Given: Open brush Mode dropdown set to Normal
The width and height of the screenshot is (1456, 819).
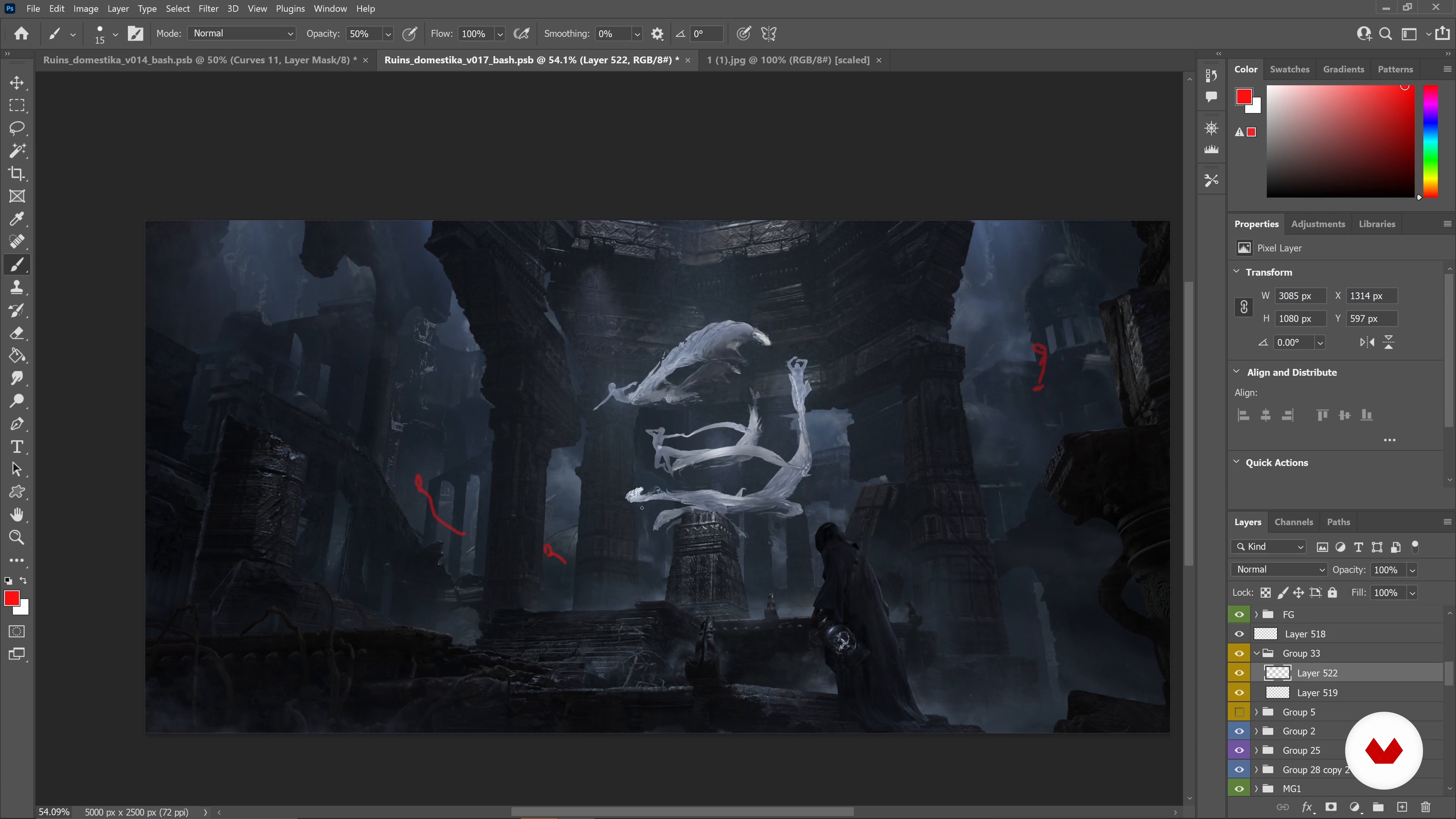Looking at the screenshot, I should coord(242,34).
